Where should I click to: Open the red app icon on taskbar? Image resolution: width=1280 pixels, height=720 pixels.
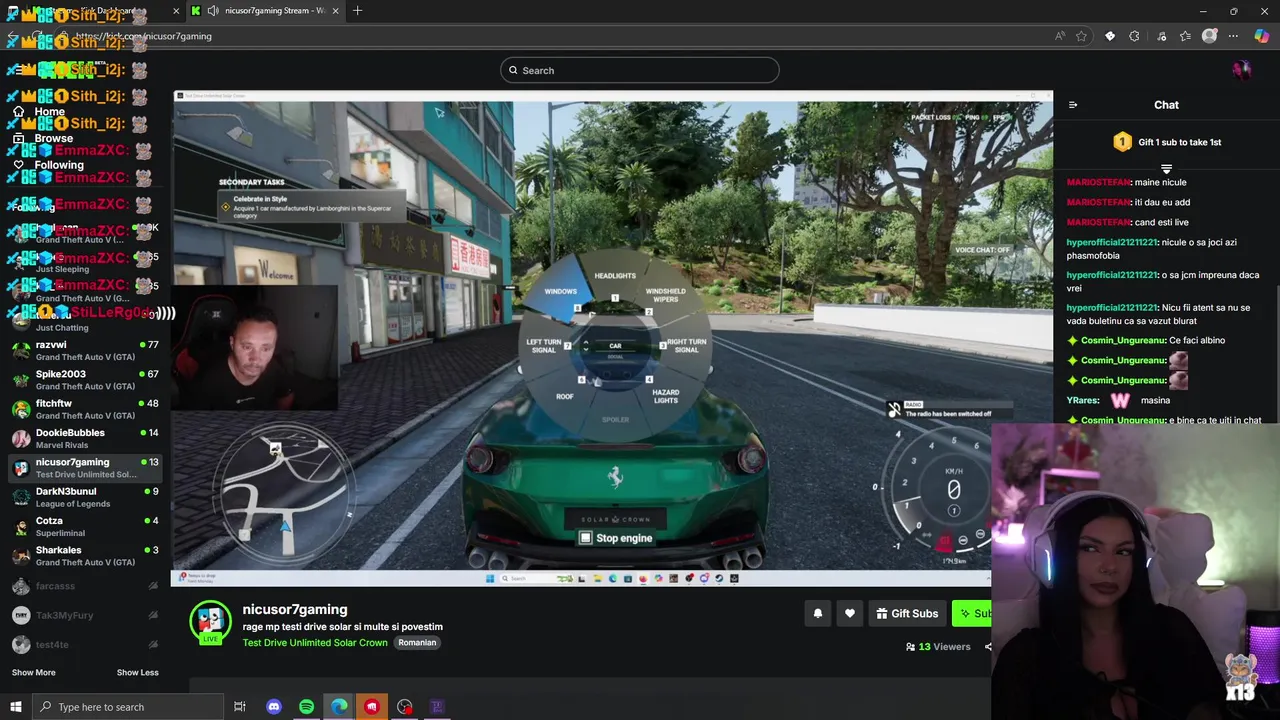(x=372, y=707)
